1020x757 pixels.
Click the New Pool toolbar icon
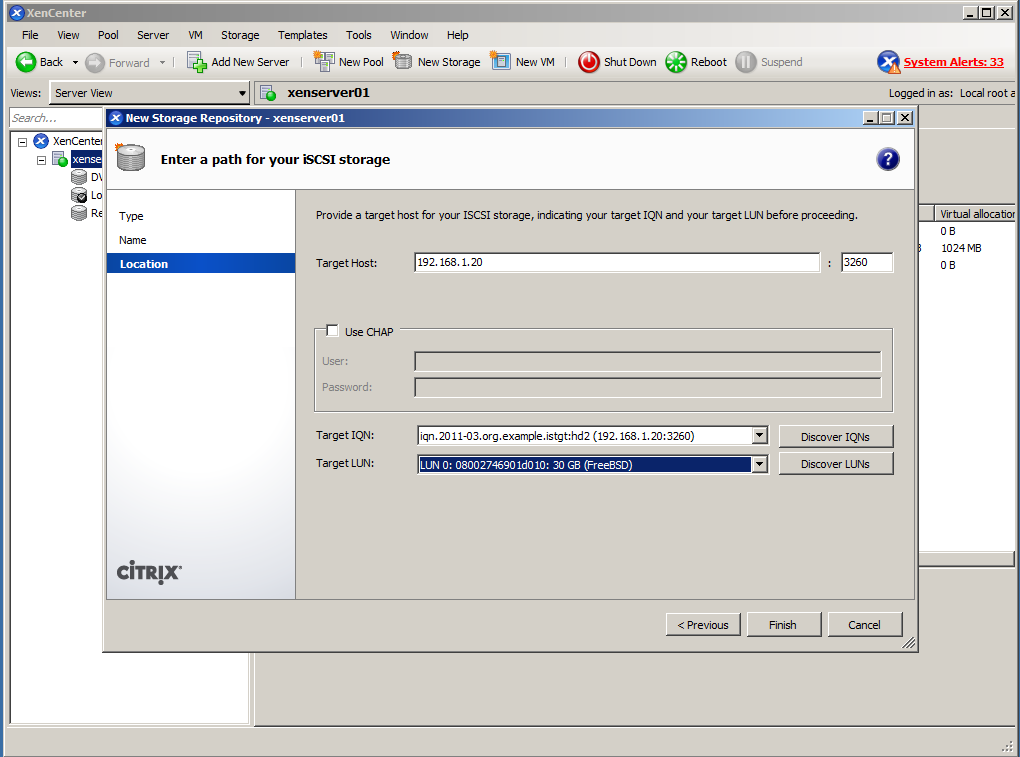point(324,62)
